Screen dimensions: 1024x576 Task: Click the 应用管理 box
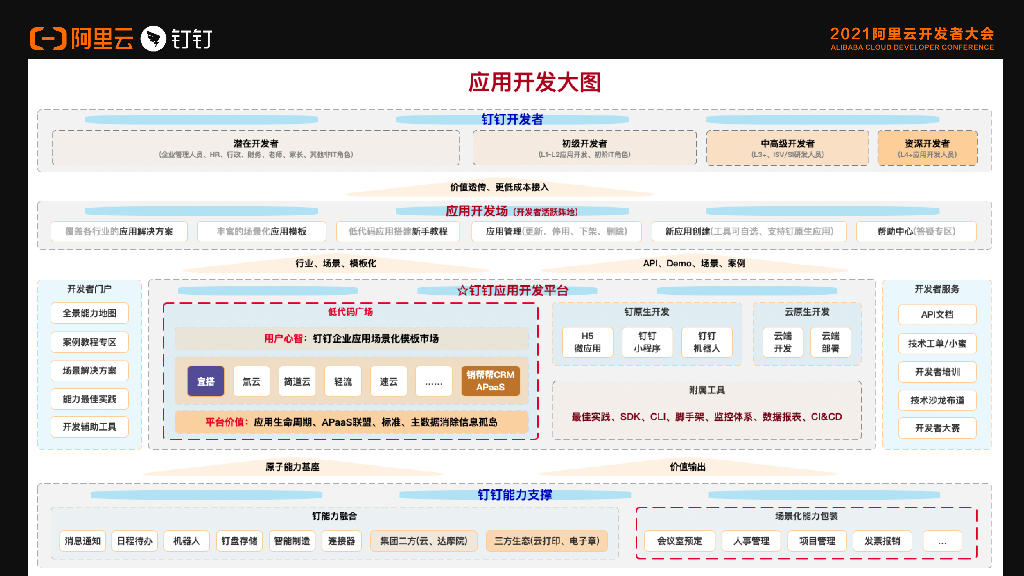(556, 231)
